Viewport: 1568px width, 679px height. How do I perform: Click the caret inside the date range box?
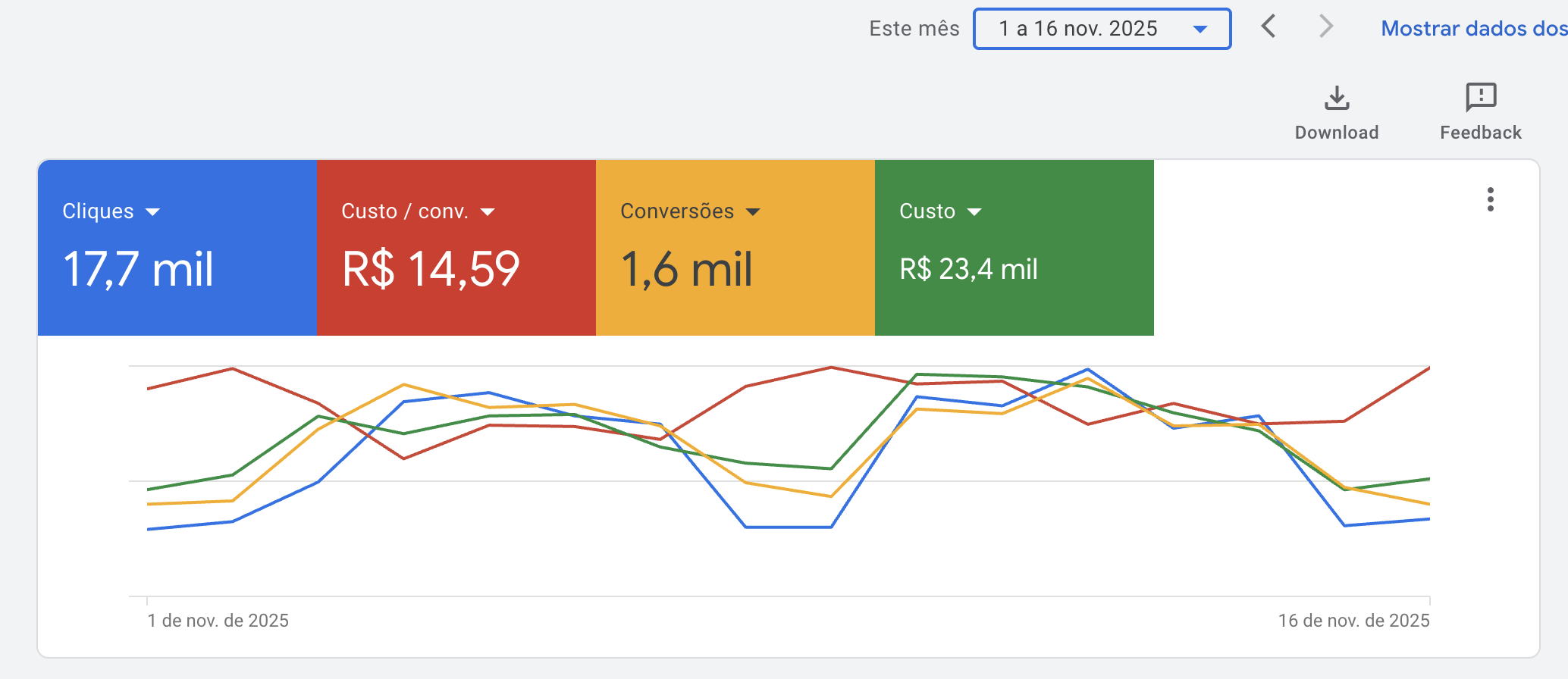tap(1200, 30)
